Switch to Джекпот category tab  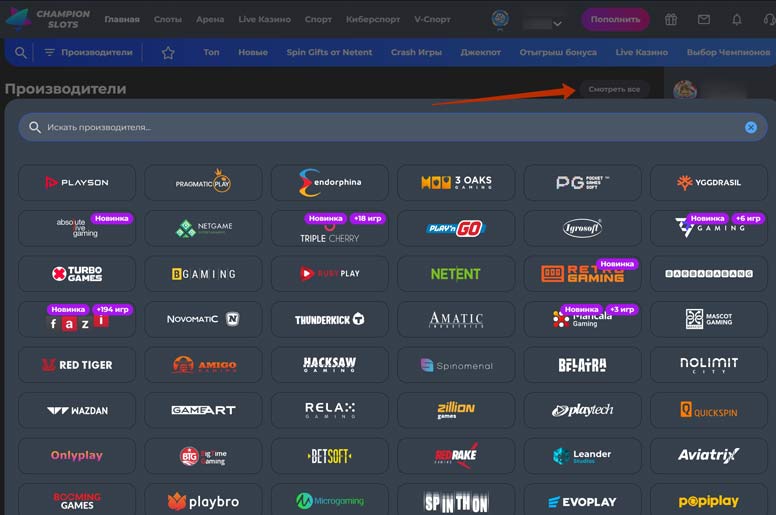click(480, 53)
